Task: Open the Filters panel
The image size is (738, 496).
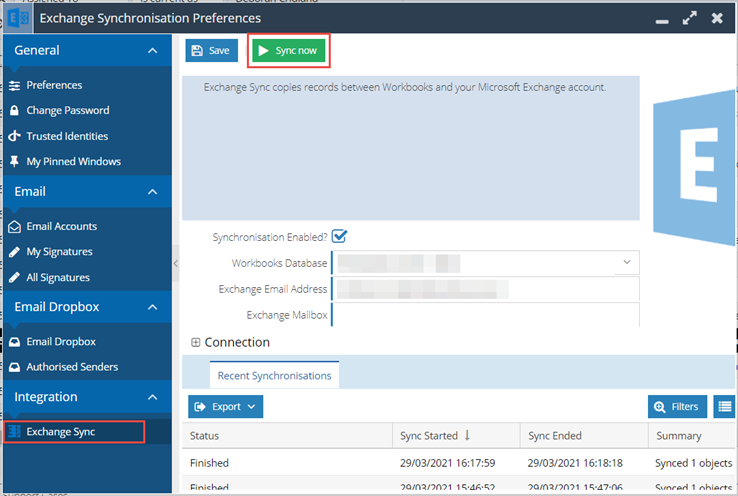Action: pyautogui.click(x=677, y=407)
